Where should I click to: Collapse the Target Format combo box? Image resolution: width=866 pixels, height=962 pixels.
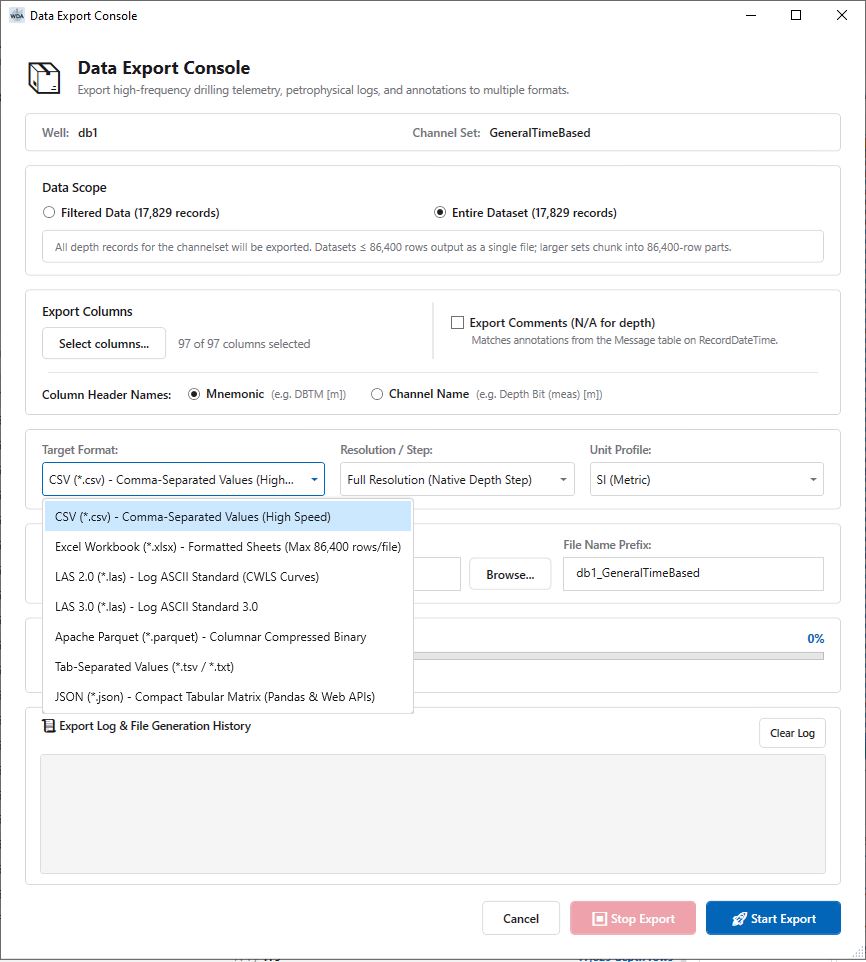coord(183,479)
